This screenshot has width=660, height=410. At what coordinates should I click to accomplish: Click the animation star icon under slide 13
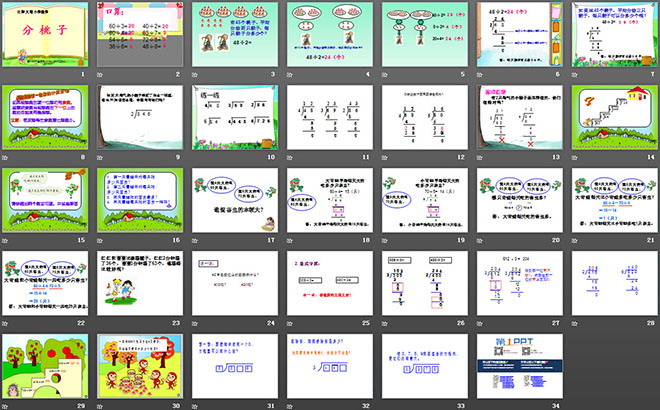pos(480,157)
